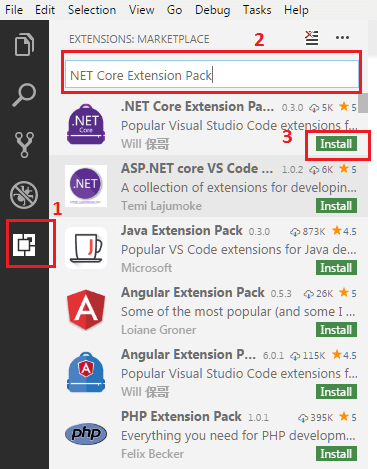Open the Tasks menu

257,10
